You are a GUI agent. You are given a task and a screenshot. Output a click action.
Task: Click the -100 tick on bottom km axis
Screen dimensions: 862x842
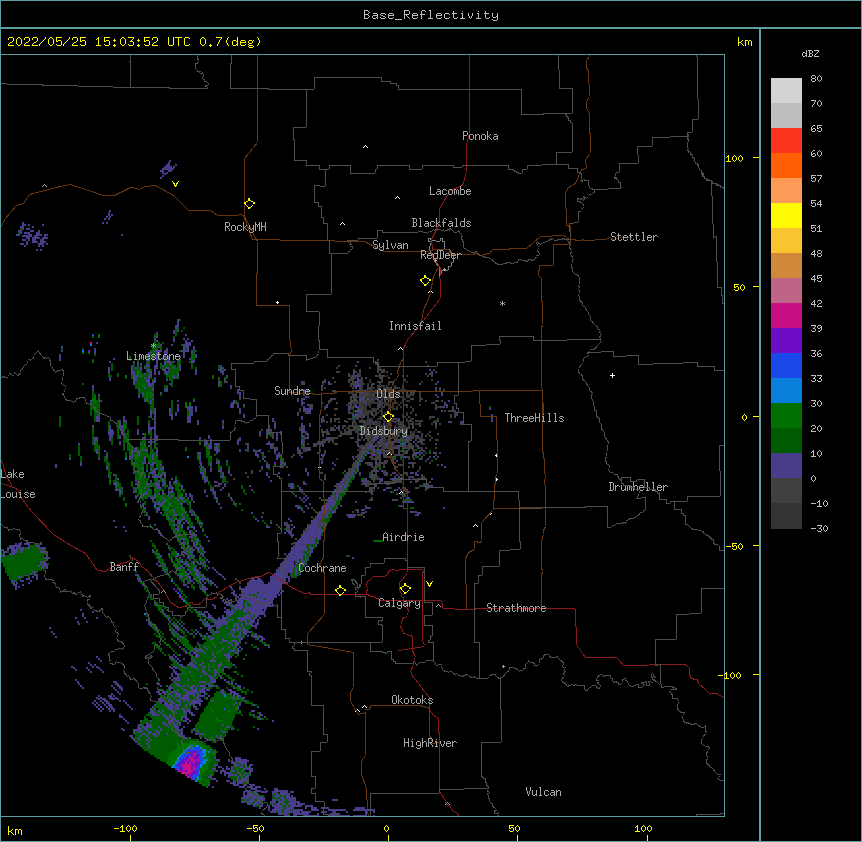coord(125,828)
